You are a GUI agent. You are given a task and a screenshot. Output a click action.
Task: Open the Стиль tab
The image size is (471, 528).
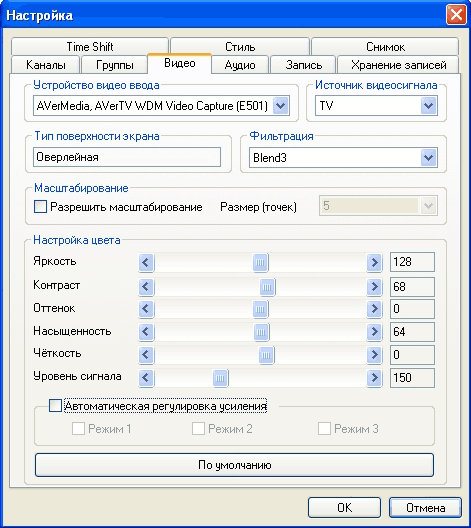pos(240,47)
